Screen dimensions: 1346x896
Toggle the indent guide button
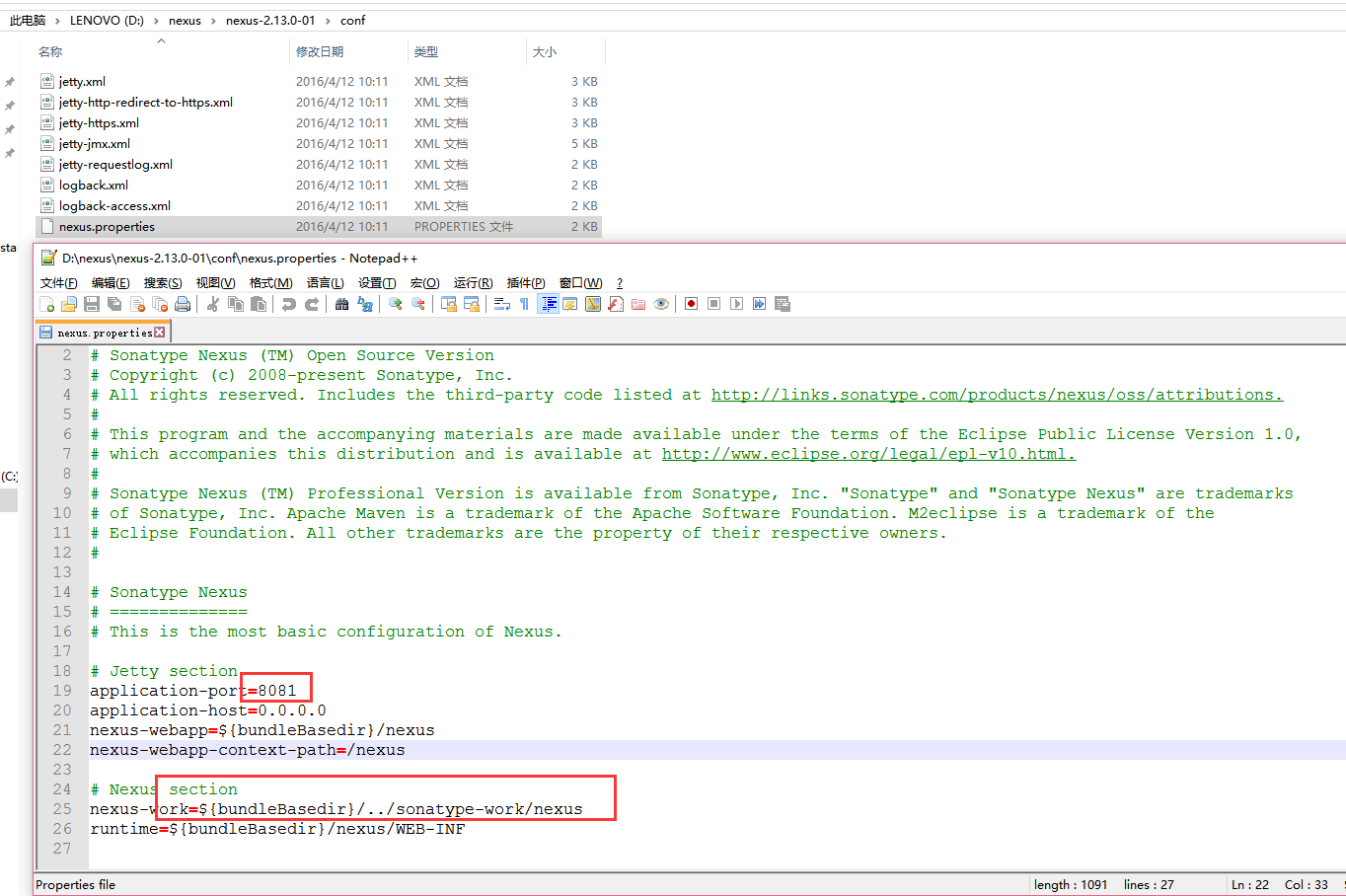coord(549,304)
